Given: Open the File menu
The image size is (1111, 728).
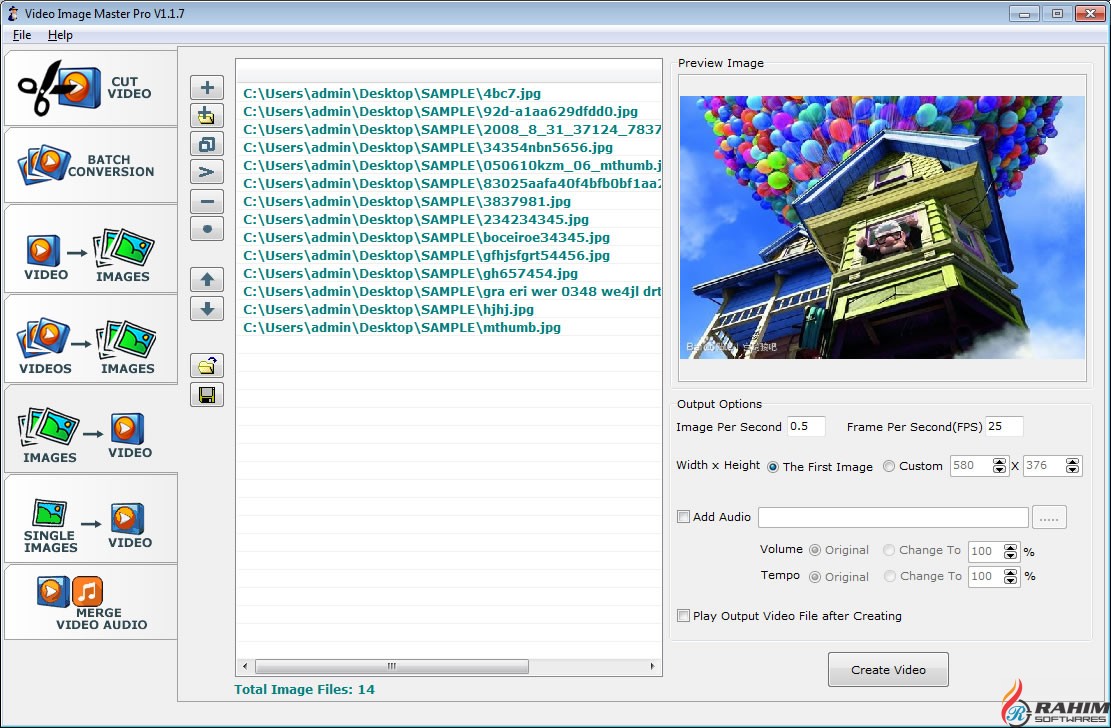Looking at the screenshot, I should coord(22,35).
